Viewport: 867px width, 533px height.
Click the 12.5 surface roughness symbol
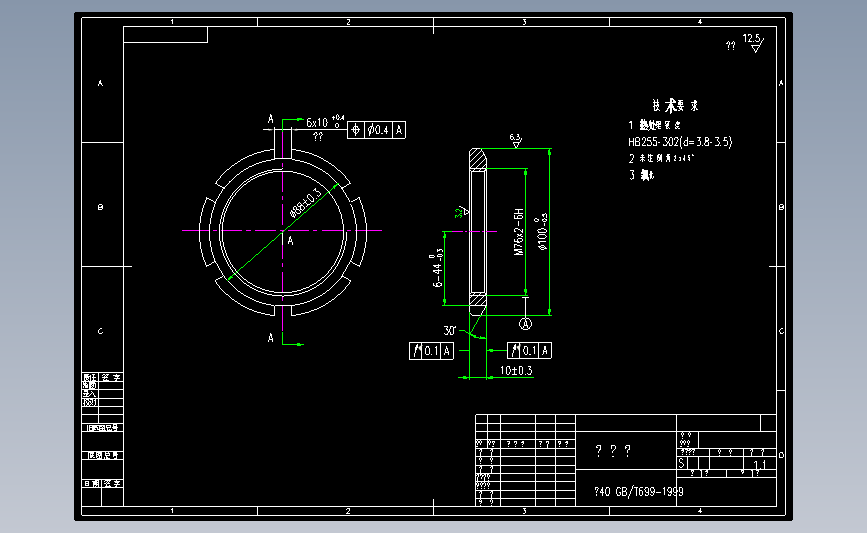click(x=753, y=43)
